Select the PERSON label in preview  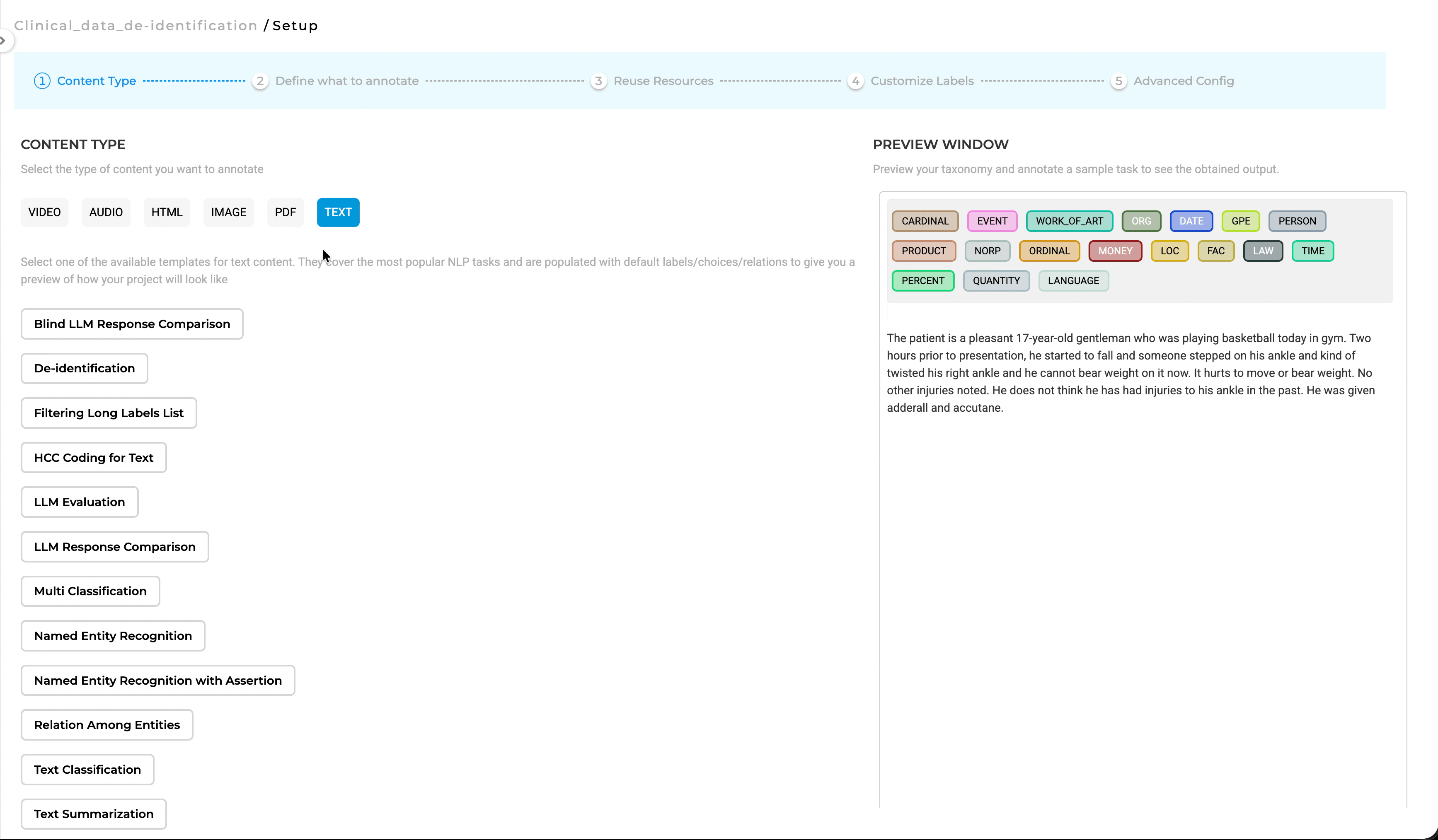[1297, 221]
